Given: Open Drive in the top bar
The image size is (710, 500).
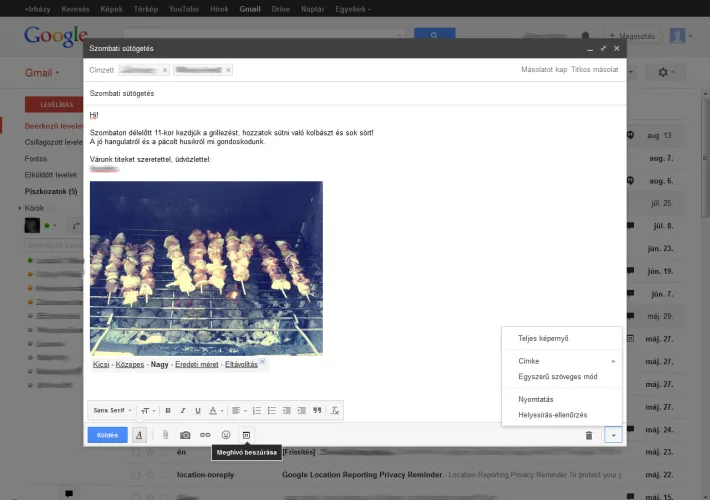Looking at the screenshot, I should 280,9.
